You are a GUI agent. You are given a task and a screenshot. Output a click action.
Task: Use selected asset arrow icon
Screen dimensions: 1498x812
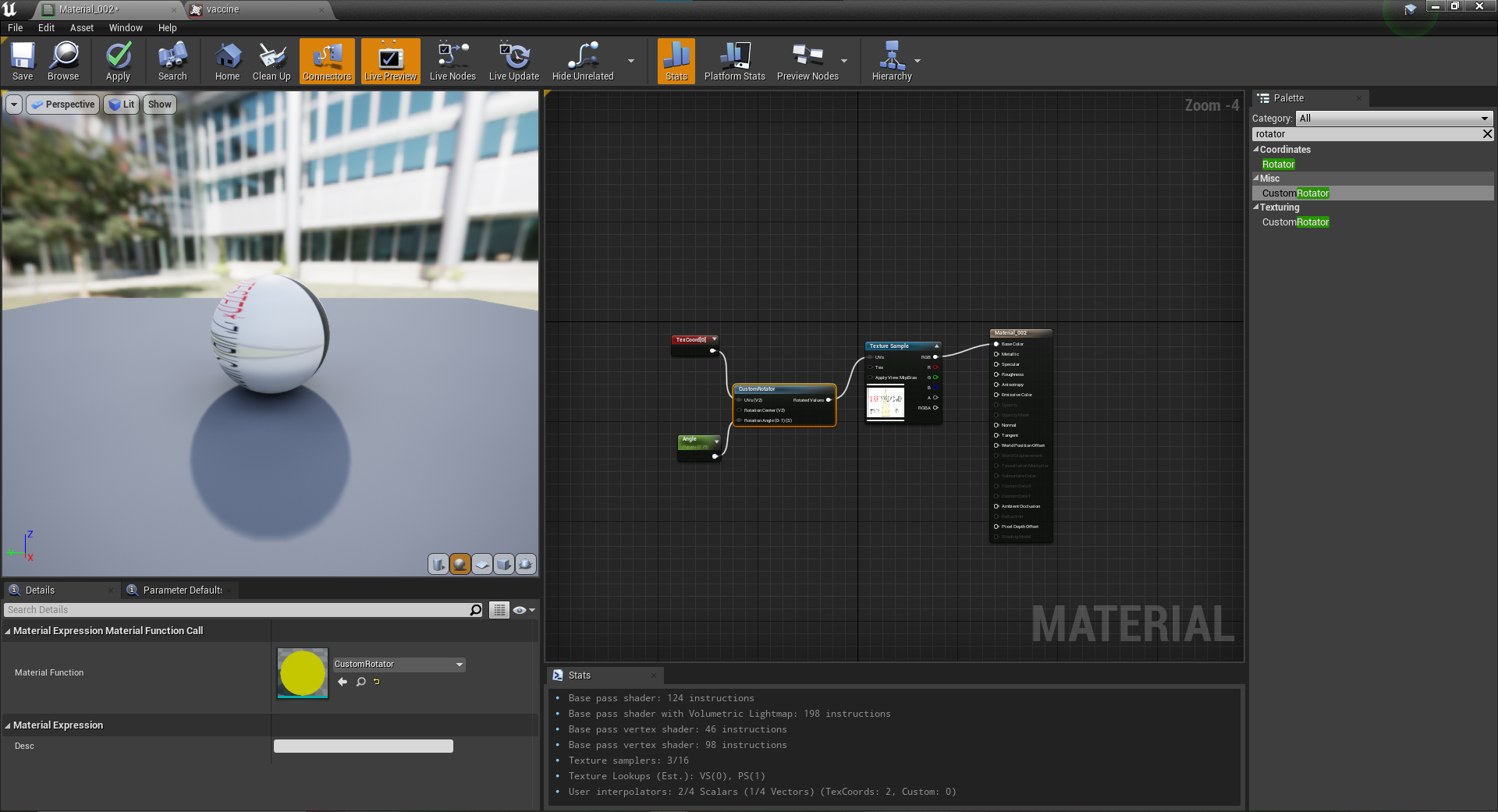343,682
